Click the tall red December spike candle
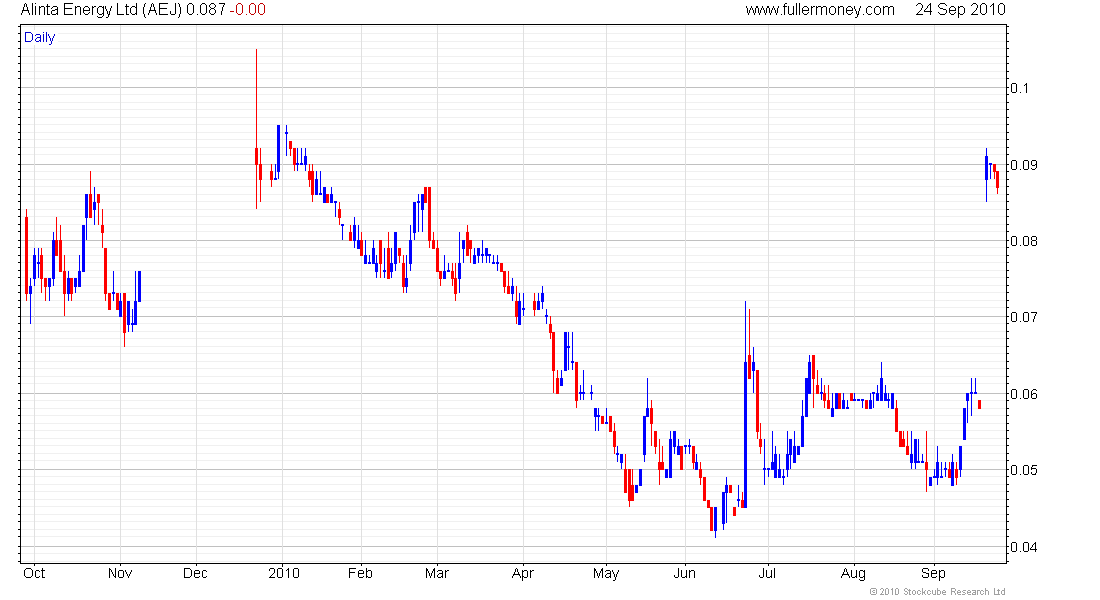The width and height of the screenshot is (1100, 600). pyautogui.click(x=256, y=129)
